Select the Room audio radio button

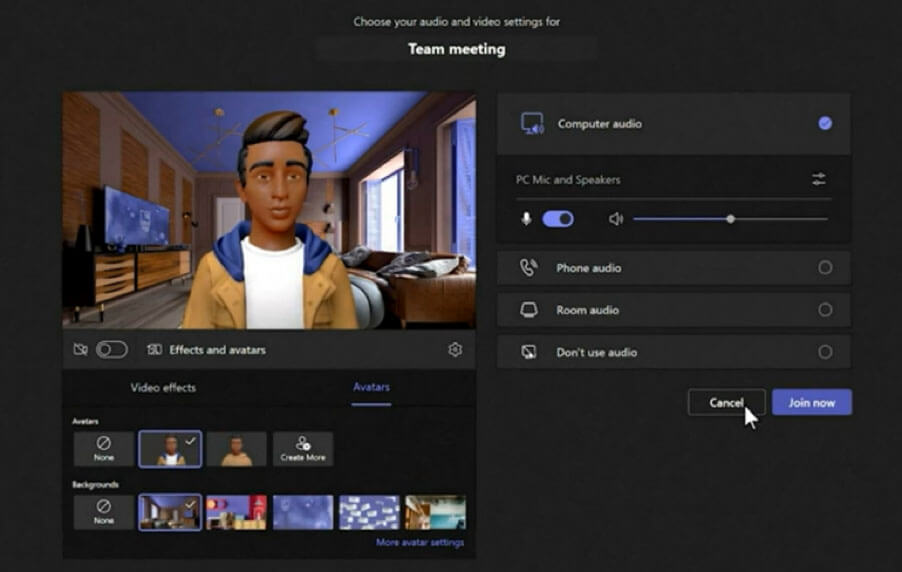click(825, 310)
